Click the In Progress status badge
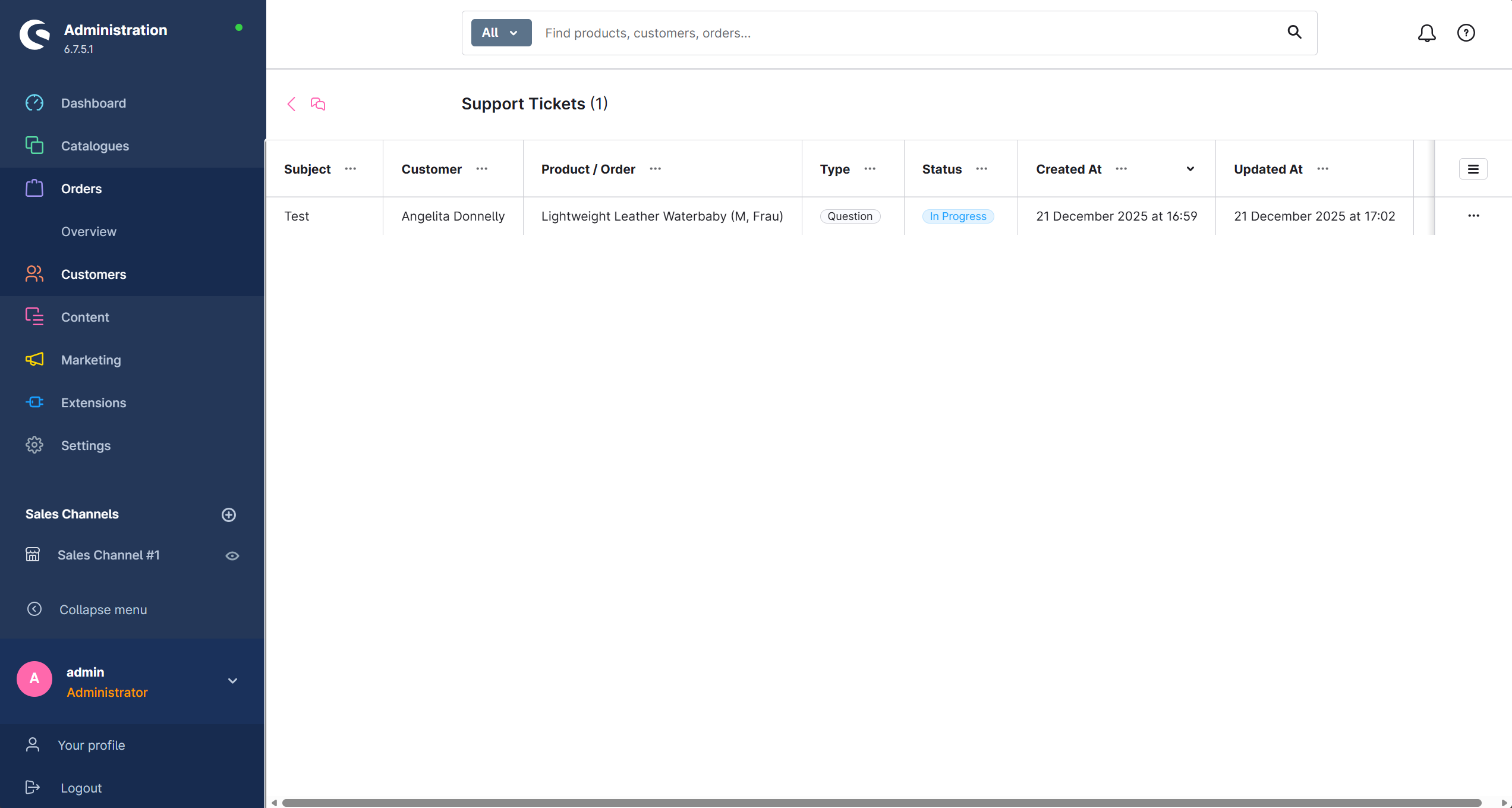1512x808 pixels. pyautogui.click(x=958, y=216)
